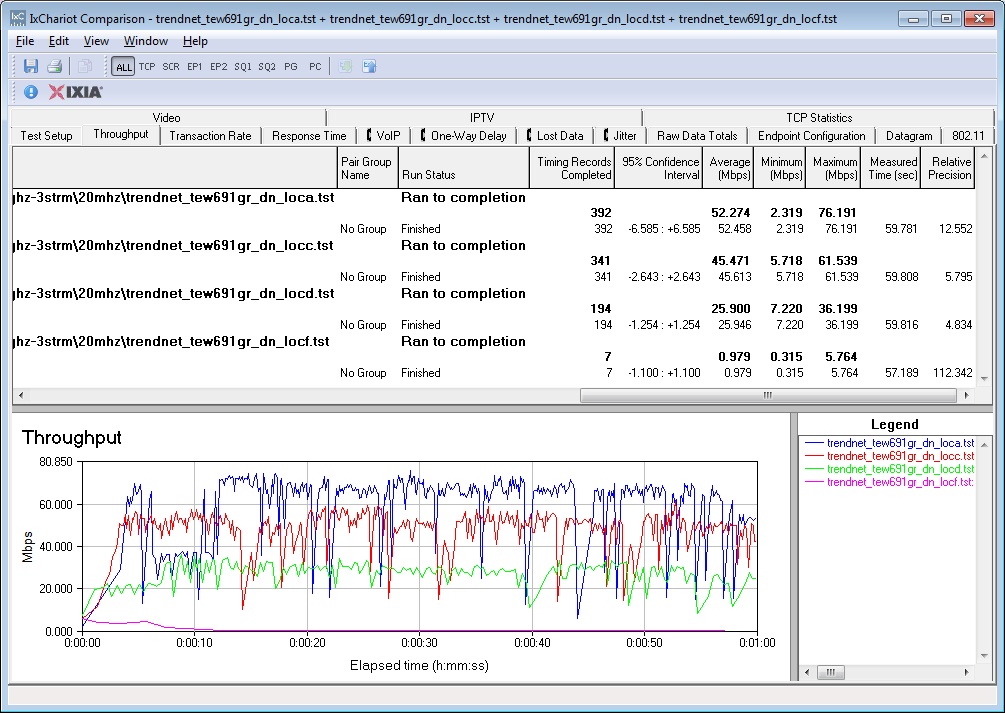Click the 52.458 average throughput cell
Screen dimensions: 1005x713
pyautogui.click(x=735, y=229)
